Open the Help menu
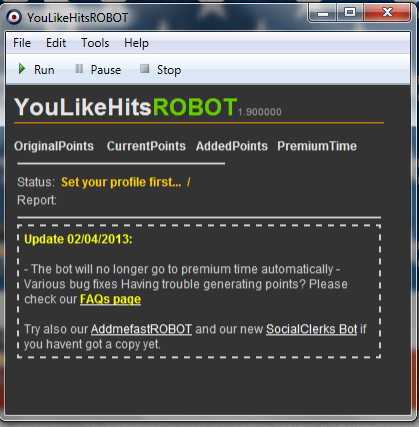This screenshot has height=427, width=419. (x=136, y=43)
